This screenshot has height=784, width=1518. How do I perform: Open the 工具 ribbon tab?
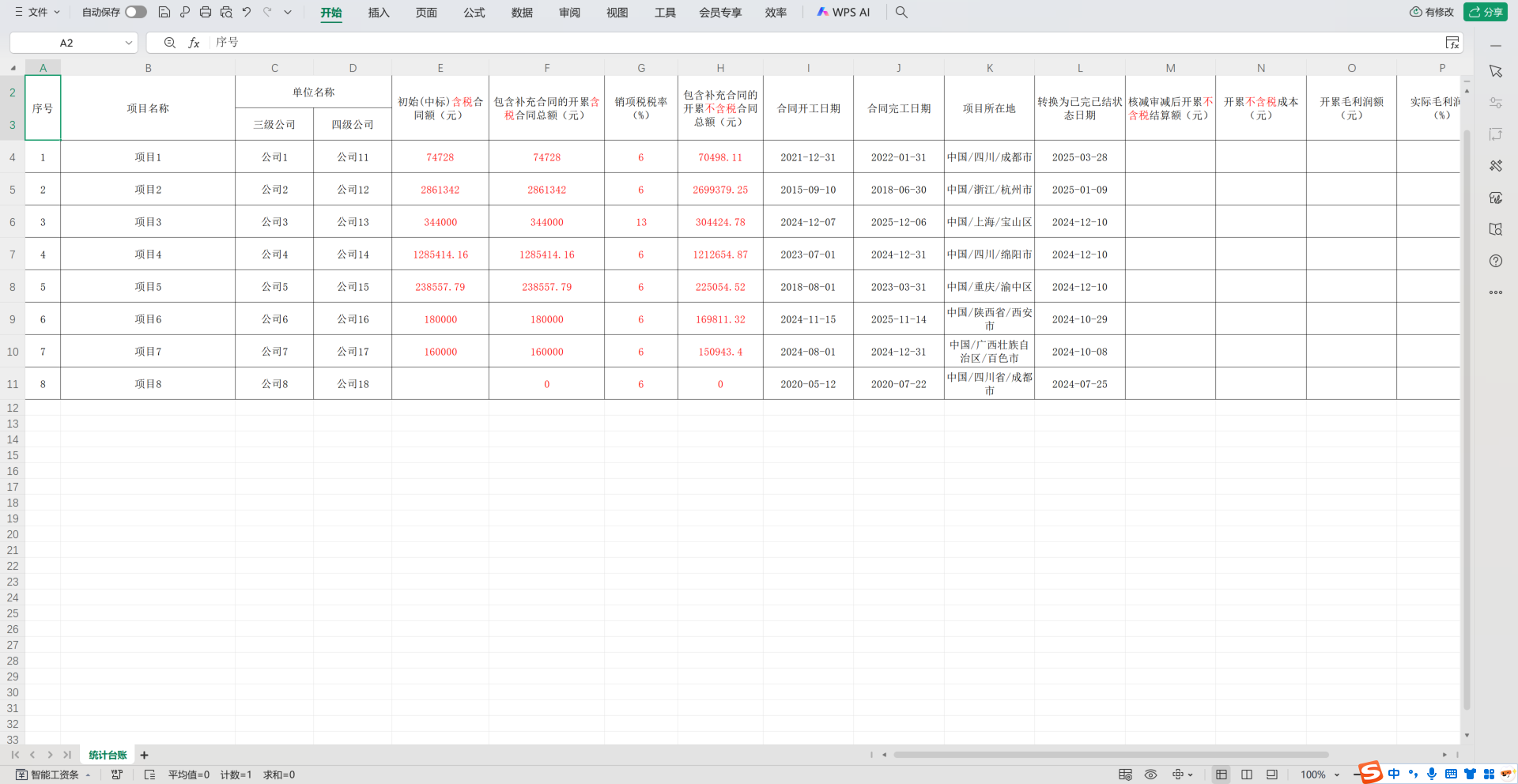(x=665, y=13)
